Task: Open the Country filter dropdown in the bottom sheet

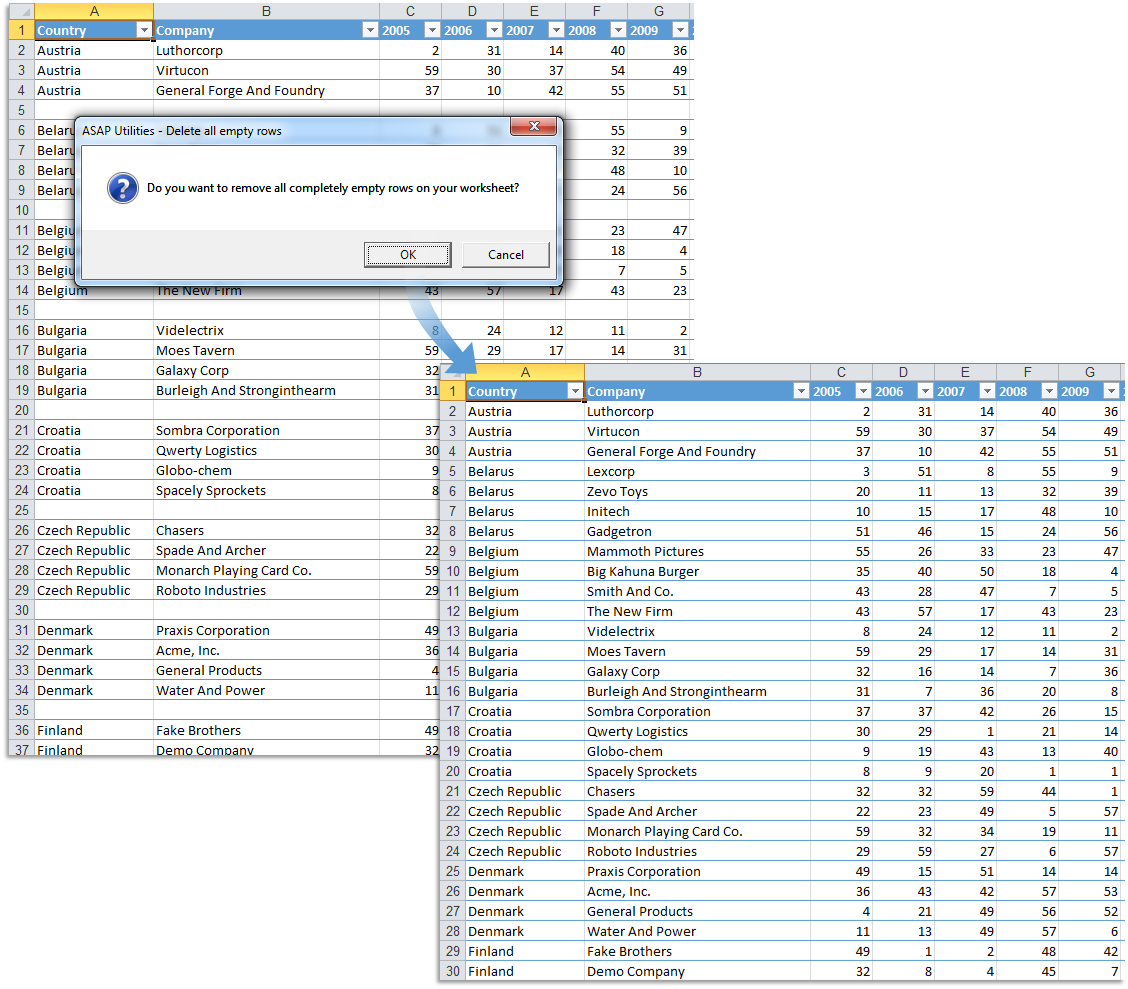Action: [575, 391]
